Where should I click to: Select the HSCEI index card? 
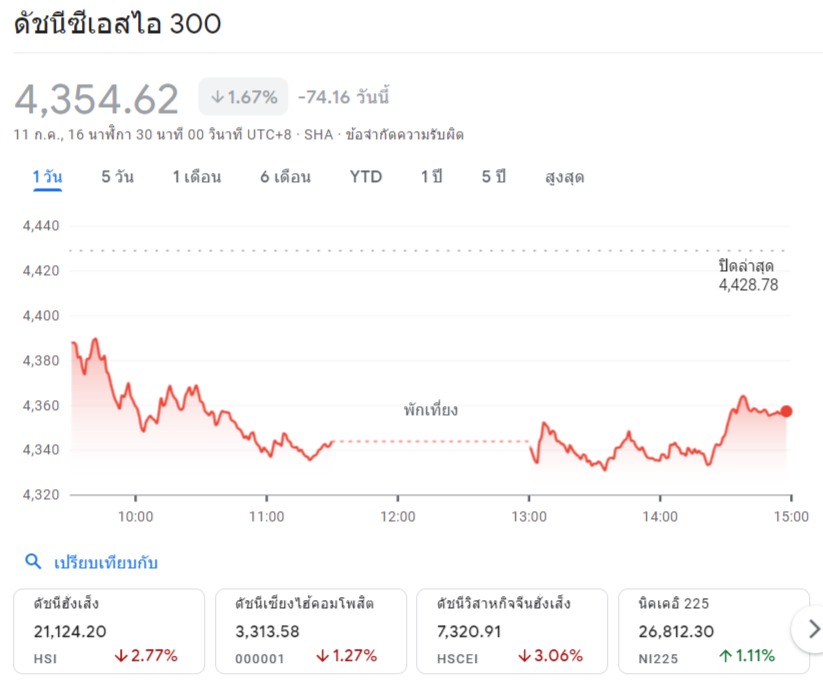click(512, 630)
